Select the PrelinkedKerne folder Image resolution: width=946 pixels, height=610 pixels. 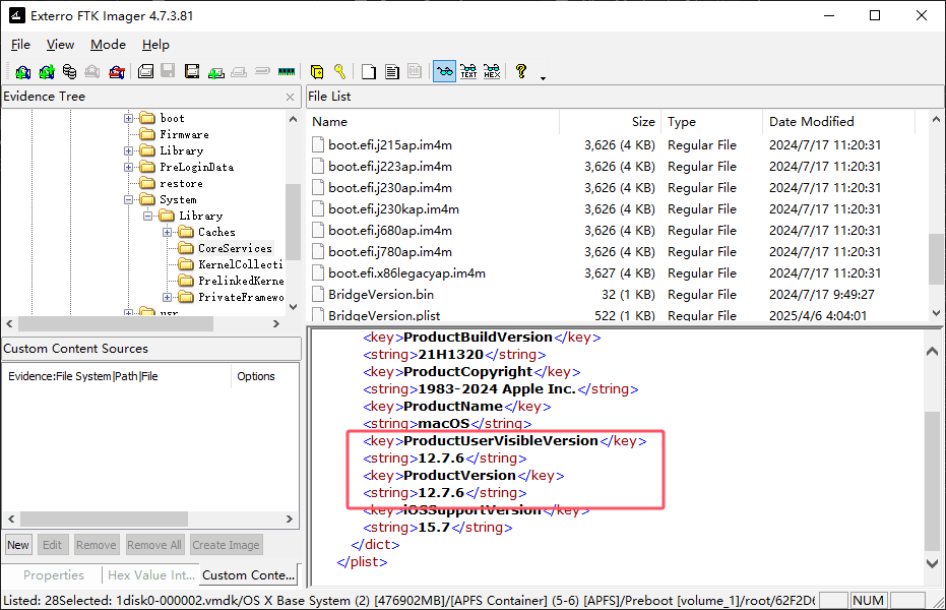click(241, 281)
